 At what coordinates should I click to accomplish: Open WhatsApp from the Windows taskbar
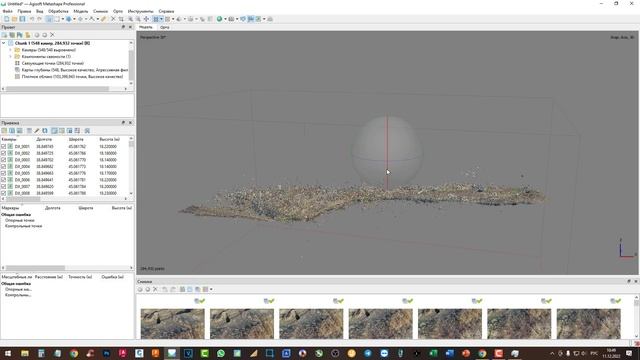pyautogui.click(x=221, y=353)
